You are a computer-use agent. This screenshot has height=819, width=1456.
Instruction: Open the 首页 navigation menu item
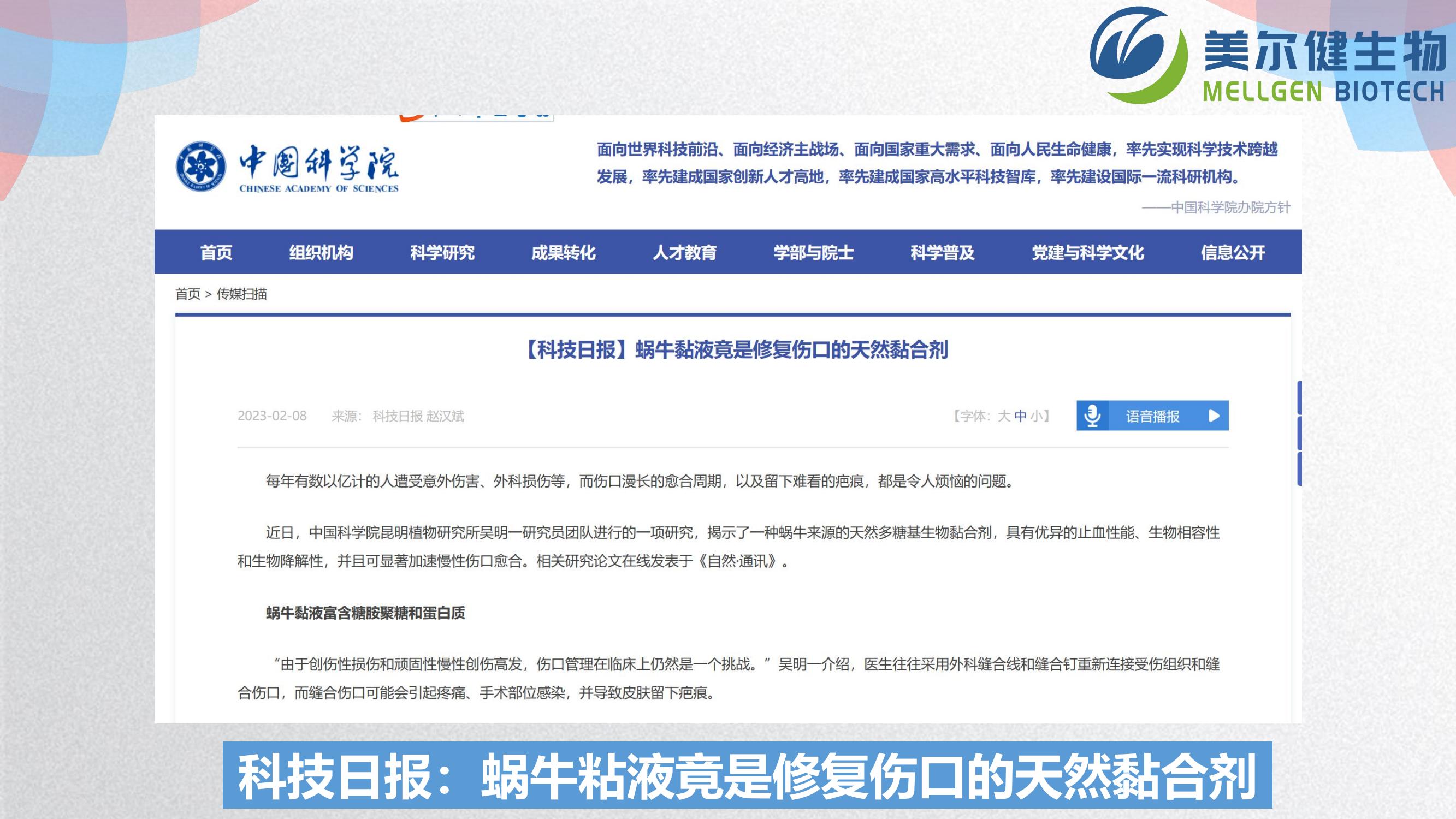coord(216,252)
